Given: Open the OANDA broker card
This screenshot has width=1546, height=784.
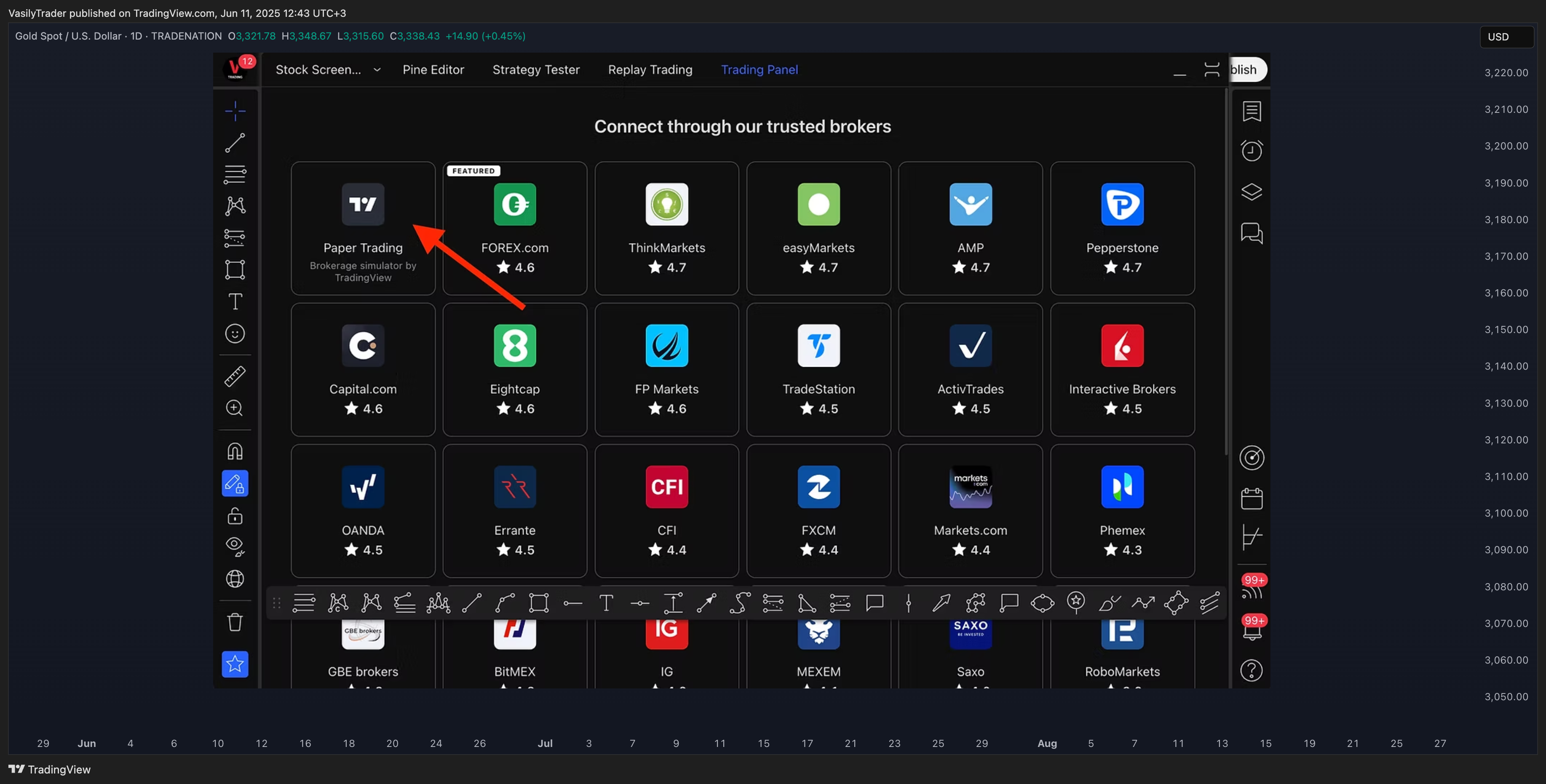Looking at the screenshot, I should click(x=363, y=510).
